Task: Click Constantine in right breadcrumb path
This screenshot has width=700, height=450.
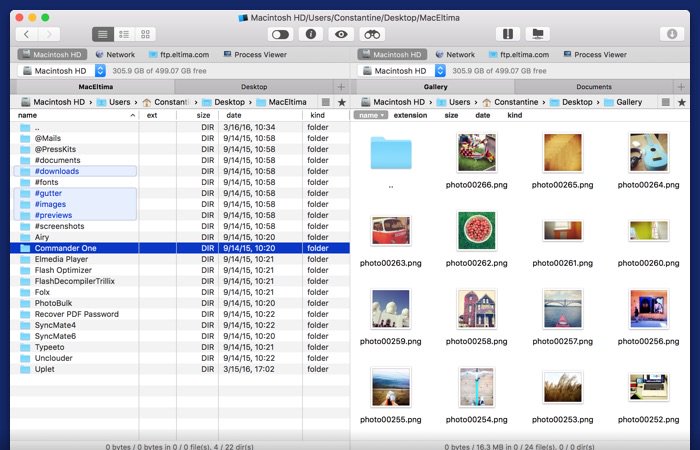Action: [510, 102]
